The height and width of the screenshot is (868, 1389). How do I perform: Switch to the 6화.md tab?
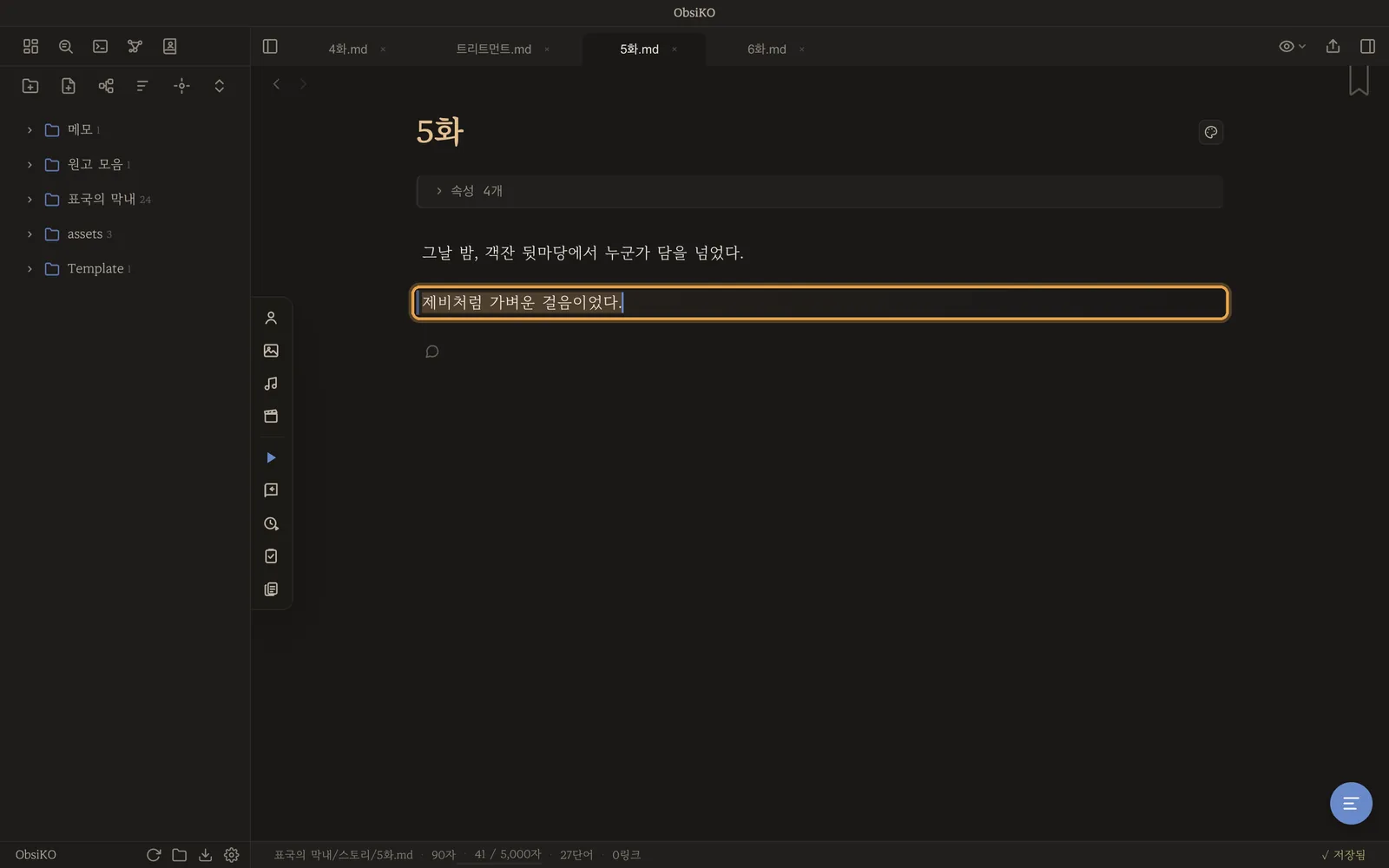[767, 49]
